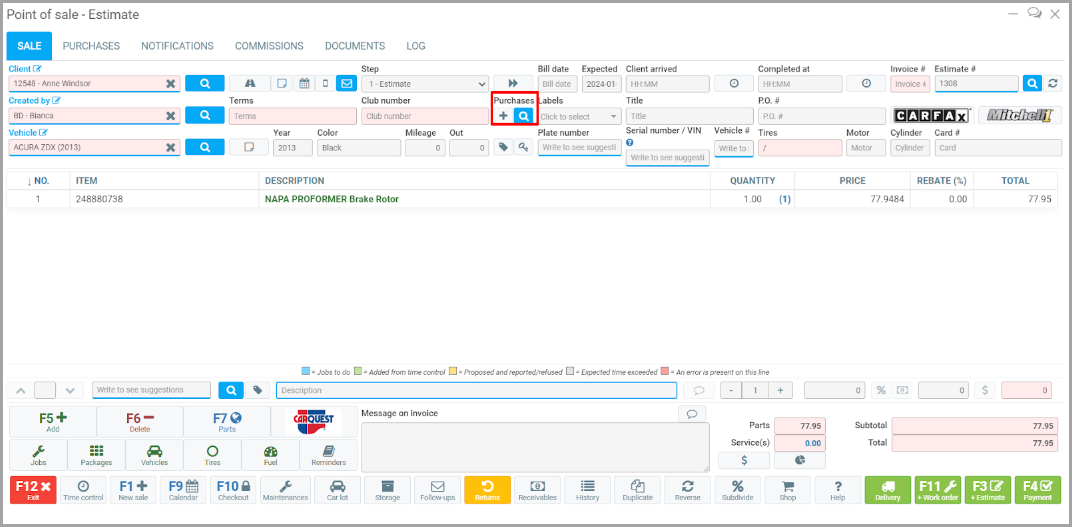Open the Time control clock

pos(83,490)
